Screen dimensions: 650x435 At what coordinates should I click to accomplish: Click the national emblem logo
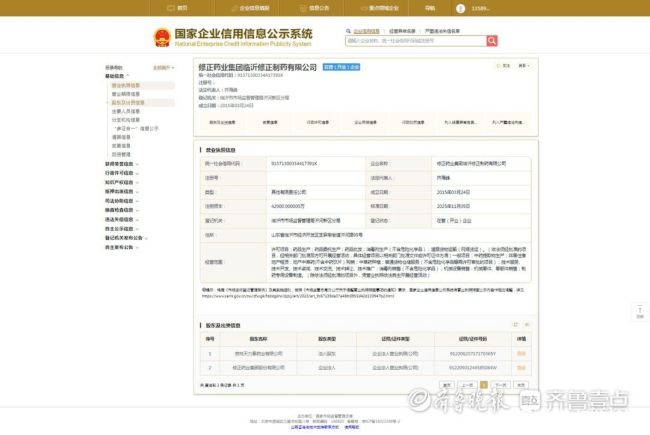(162, 37)
